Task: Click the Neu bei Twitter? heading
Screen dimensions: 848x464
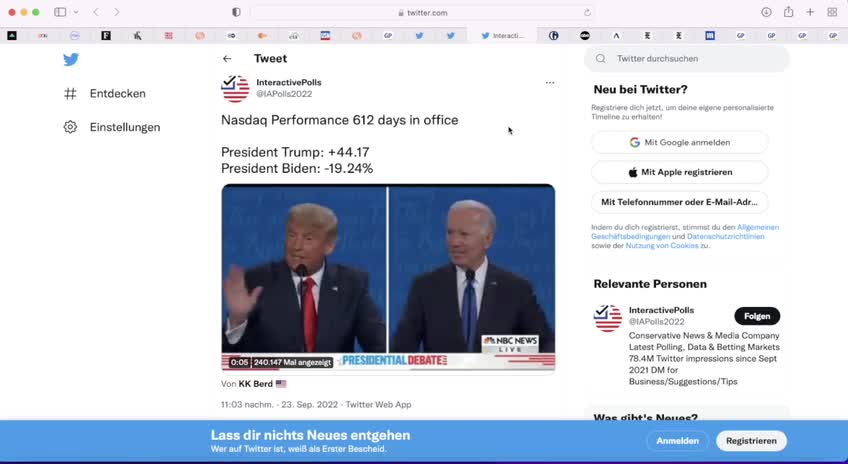Action: point(640,90)
